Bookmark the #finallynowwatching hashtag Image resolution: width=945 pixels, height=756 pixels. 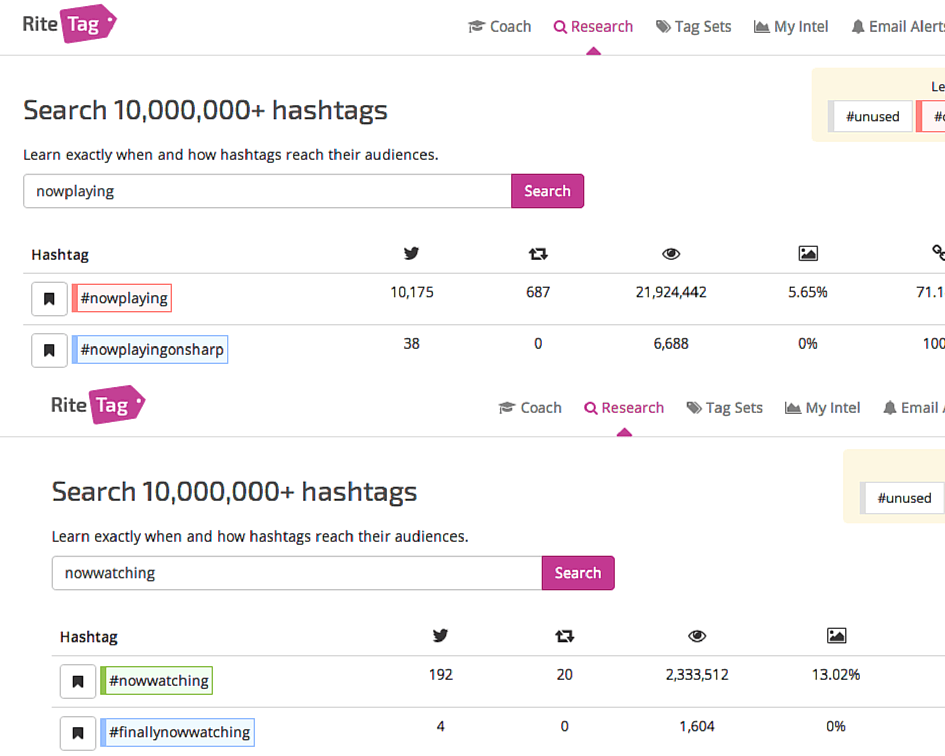click(x=78, y=732)
